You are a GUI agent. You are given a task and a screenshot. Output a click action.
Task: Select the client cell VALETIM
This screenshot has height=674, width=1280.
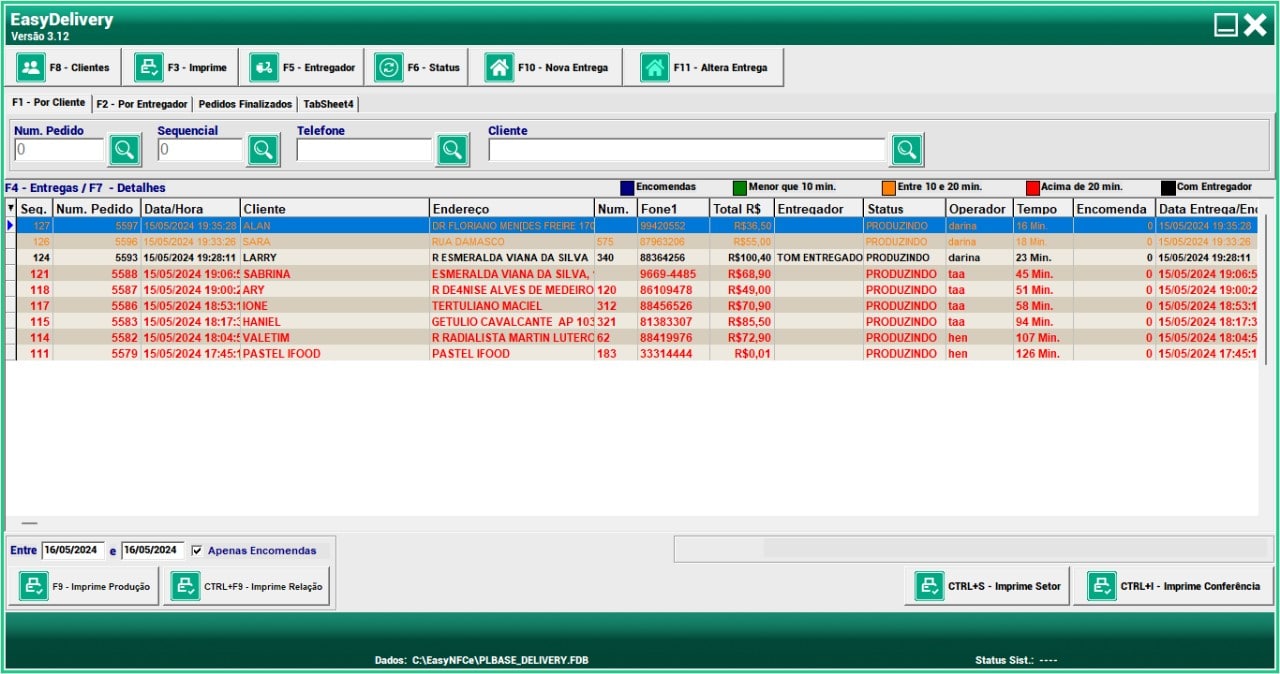334,337
